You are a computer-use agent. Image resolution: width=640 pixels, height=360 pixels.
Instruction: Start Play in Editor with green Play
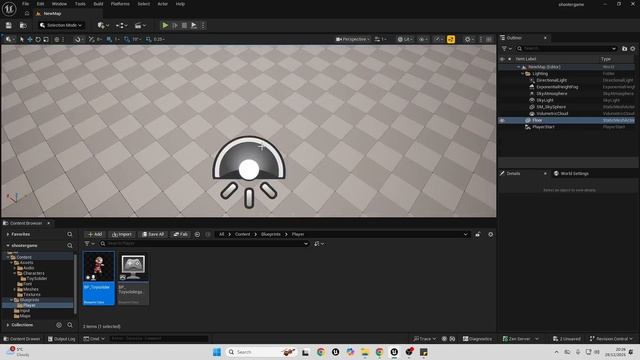point(165,25)
